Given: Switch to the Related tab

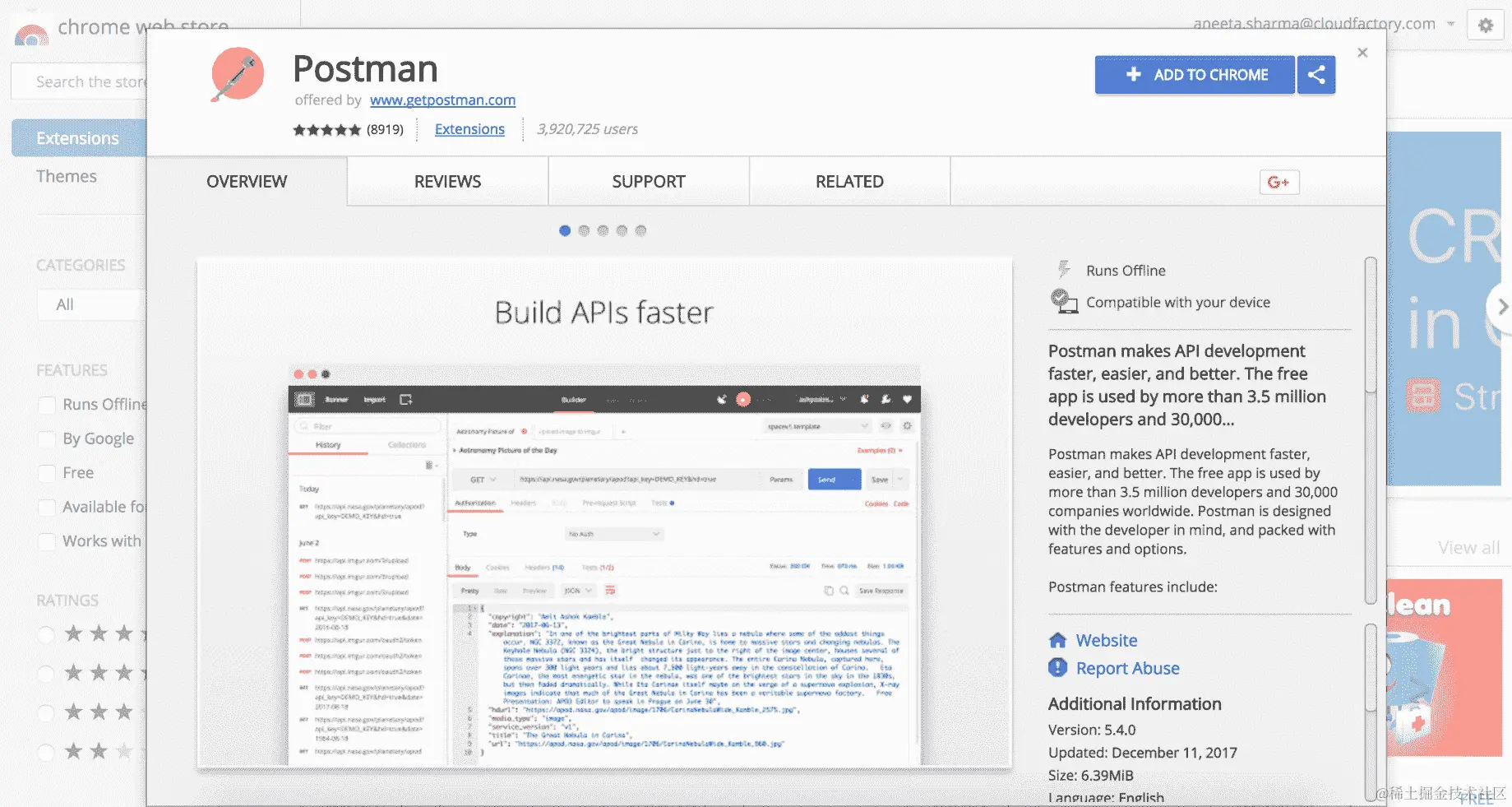Looking at the screenshot, I should click(849, 182).
